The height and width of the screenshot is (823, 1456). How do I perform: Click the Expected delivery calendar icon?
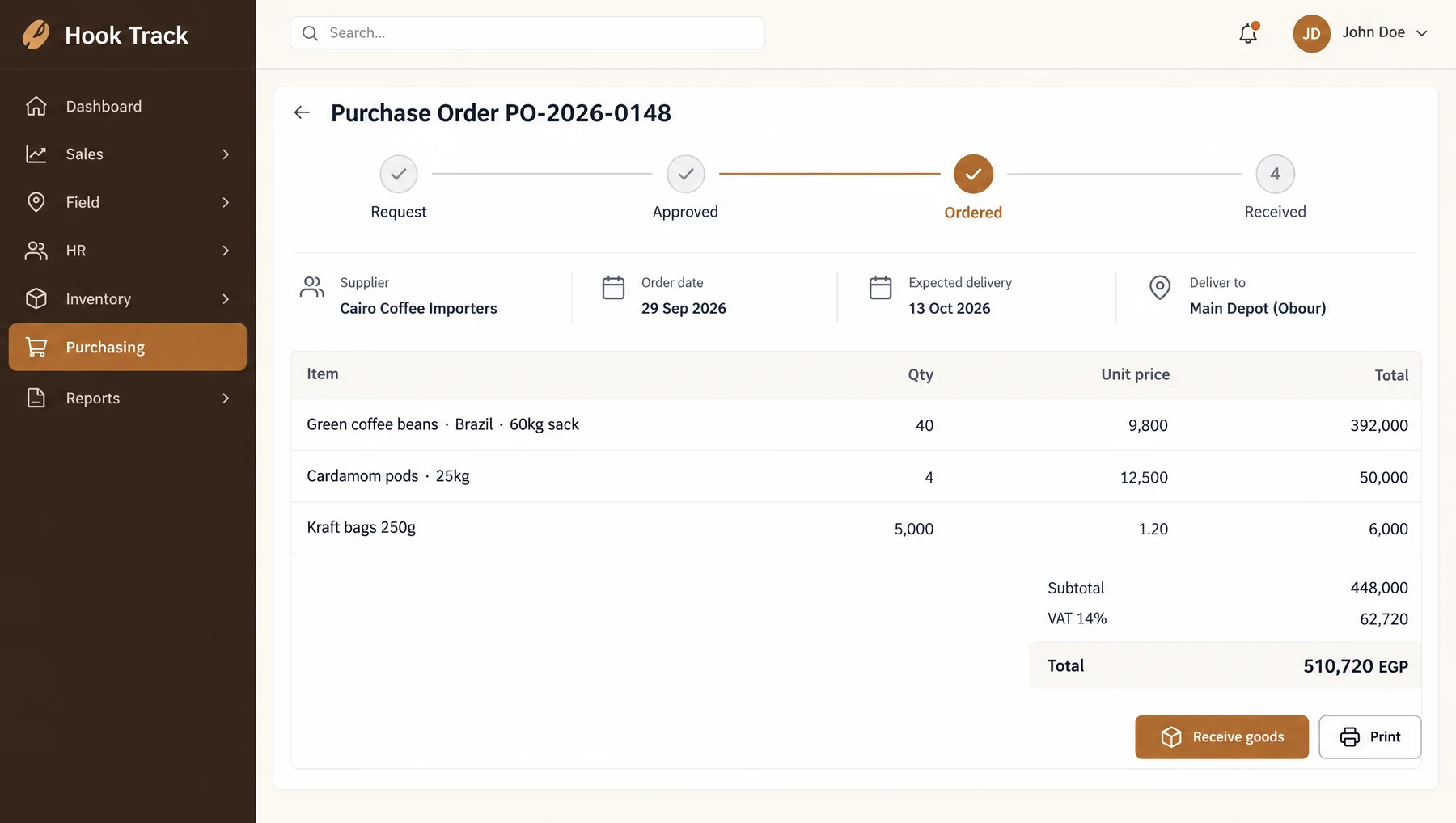(880, 287)
